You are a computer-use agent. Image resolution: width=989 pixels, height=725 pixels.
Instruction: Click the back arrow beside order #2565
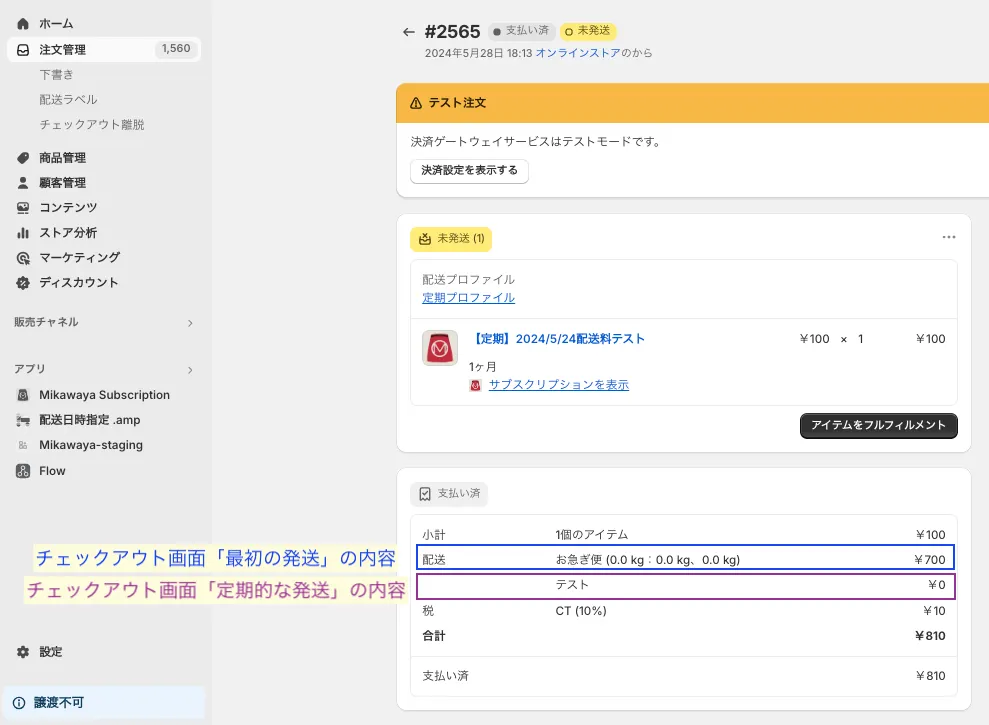point(408,32)
